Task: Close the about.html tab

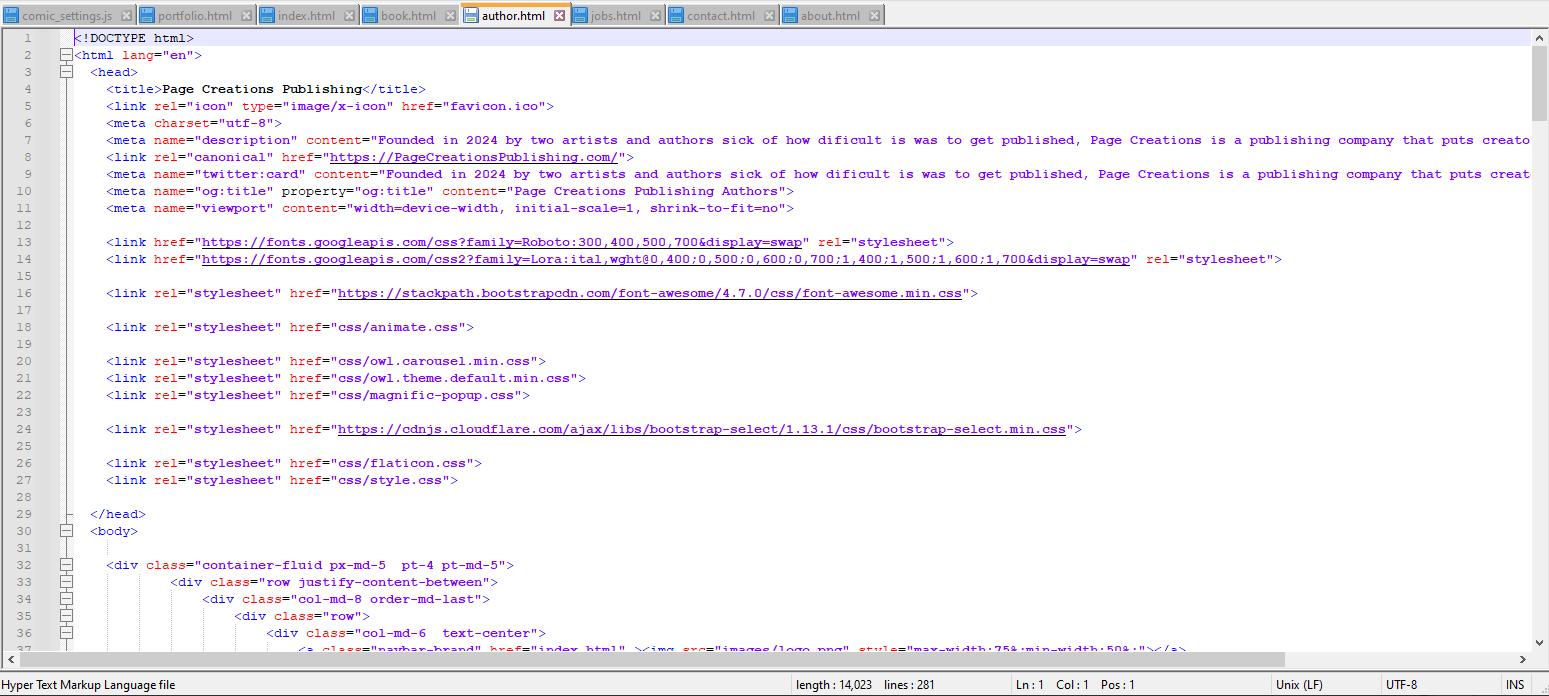Action: (874, 16)
